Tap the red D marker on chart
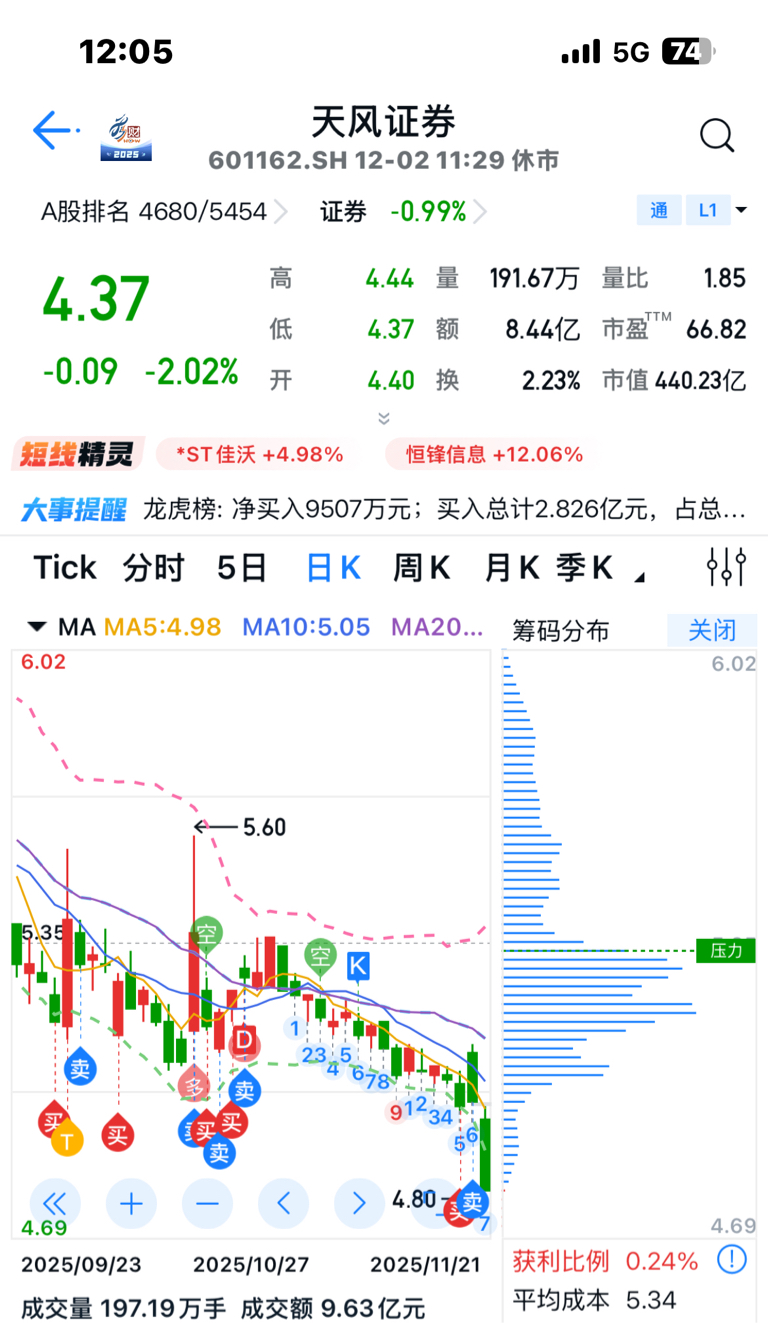Image resolution: width=768 pixels, height=1323 pixels. point(243,1041)
